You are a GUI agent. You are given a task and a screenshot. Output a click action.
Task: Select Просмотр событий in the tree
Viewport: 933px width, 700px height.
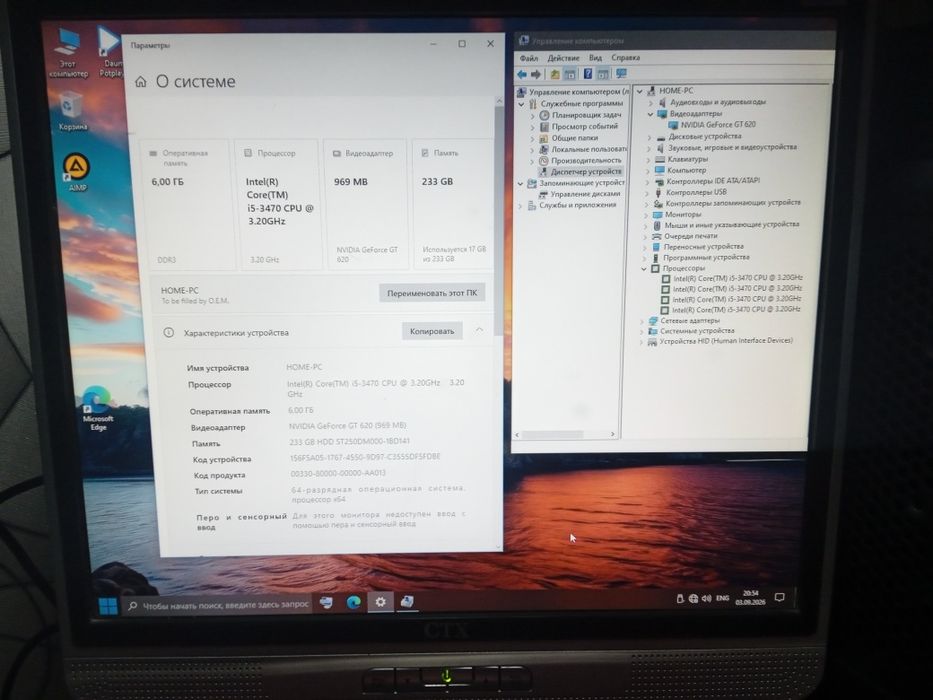(579, 126)
